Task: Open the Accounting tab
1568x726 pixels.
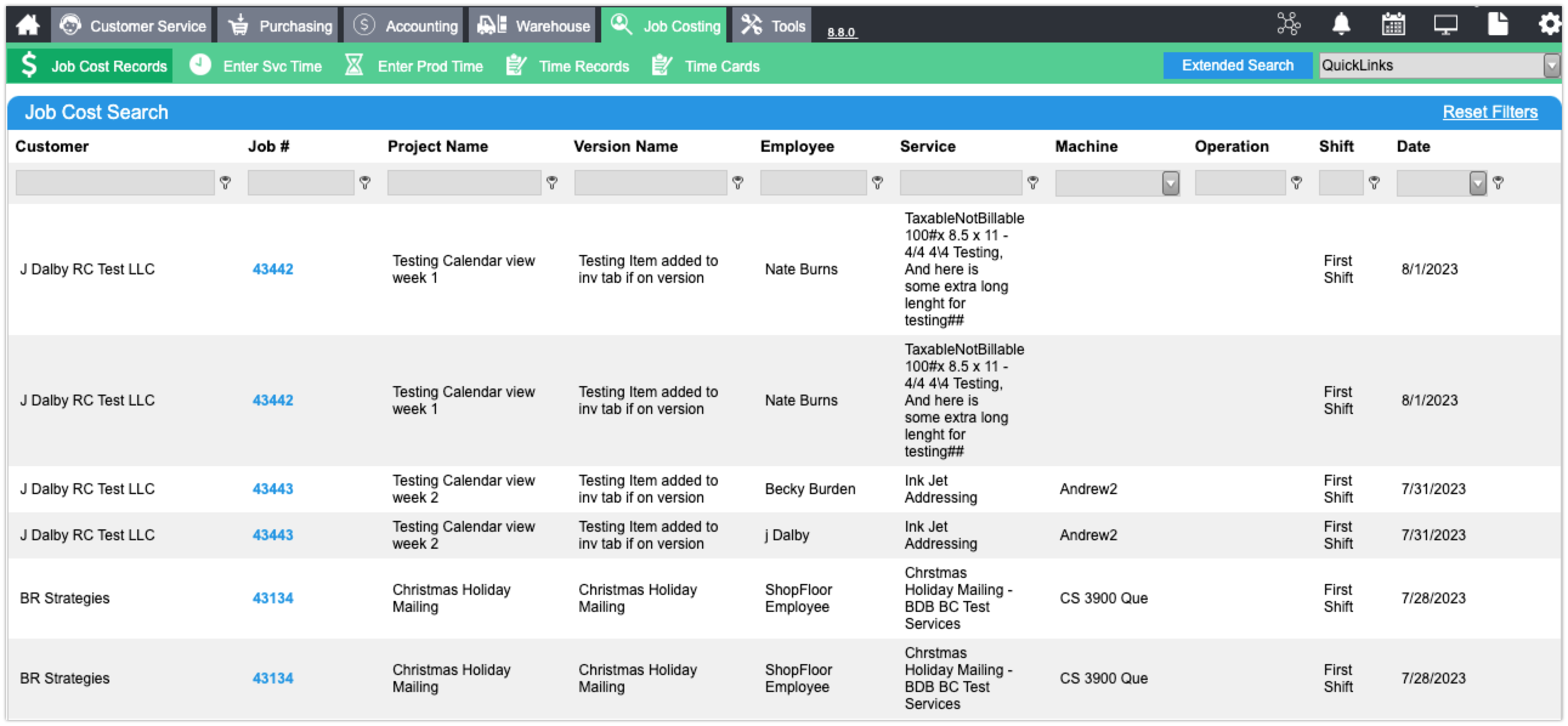Action: click(x=404, y=25)
